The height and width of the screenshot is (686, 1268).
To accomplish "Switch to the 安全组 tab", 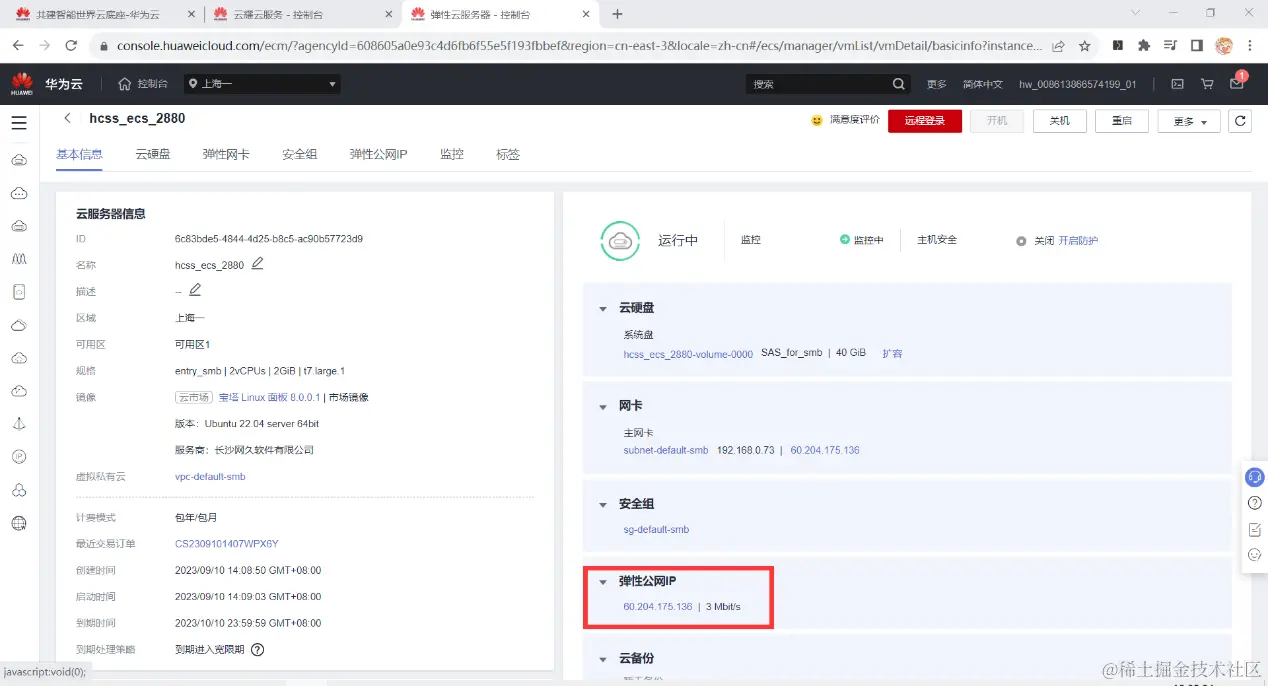I will tap(299, 154).
